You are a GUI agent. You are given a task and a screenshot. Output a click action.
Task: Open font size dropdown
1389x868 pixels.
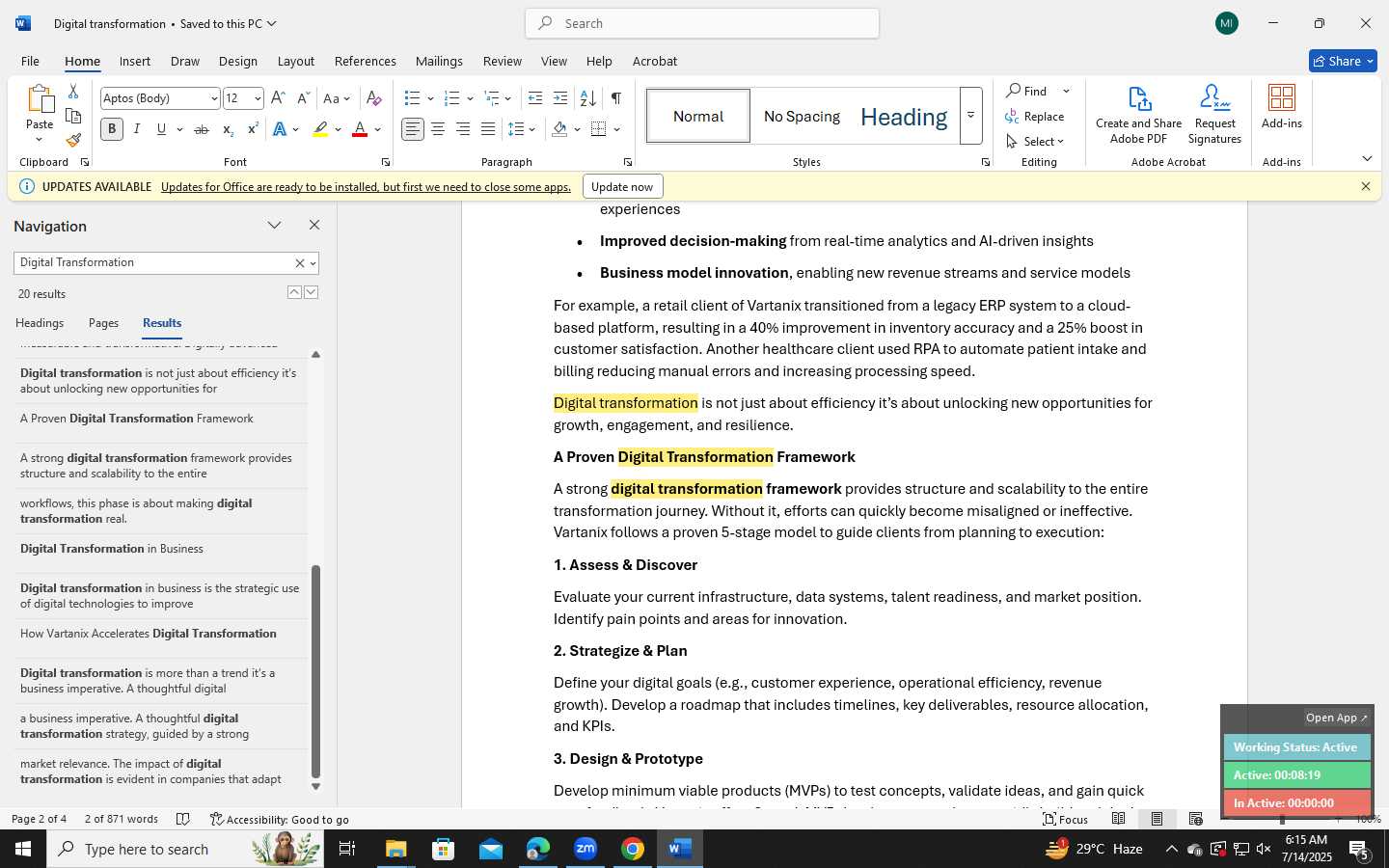pos(258,98)
